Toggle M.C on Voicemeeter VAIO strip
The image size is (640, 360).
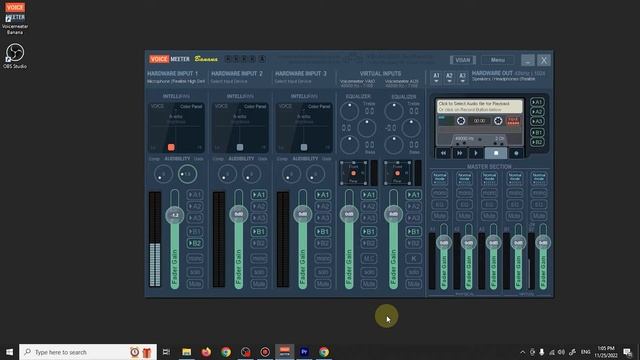[x=369, y=258]
